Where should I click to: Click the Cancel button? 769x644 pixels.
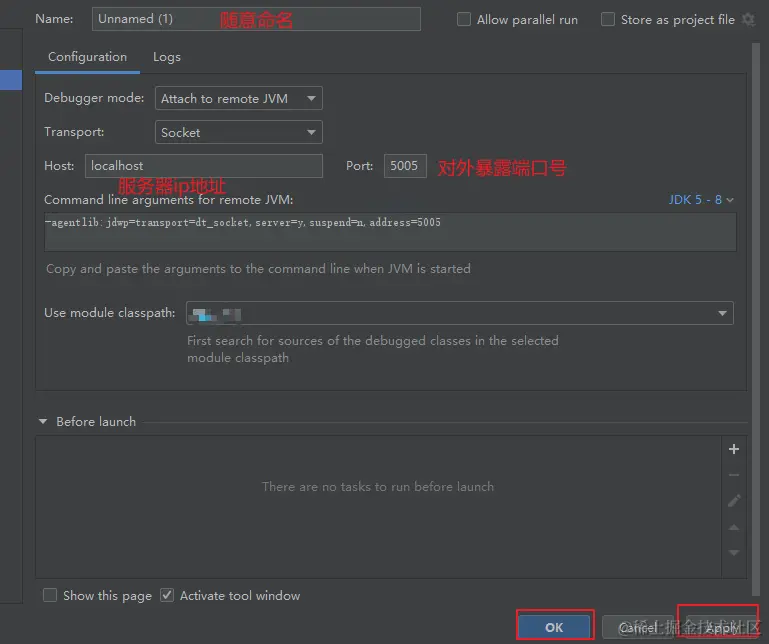tap(637, 627)
